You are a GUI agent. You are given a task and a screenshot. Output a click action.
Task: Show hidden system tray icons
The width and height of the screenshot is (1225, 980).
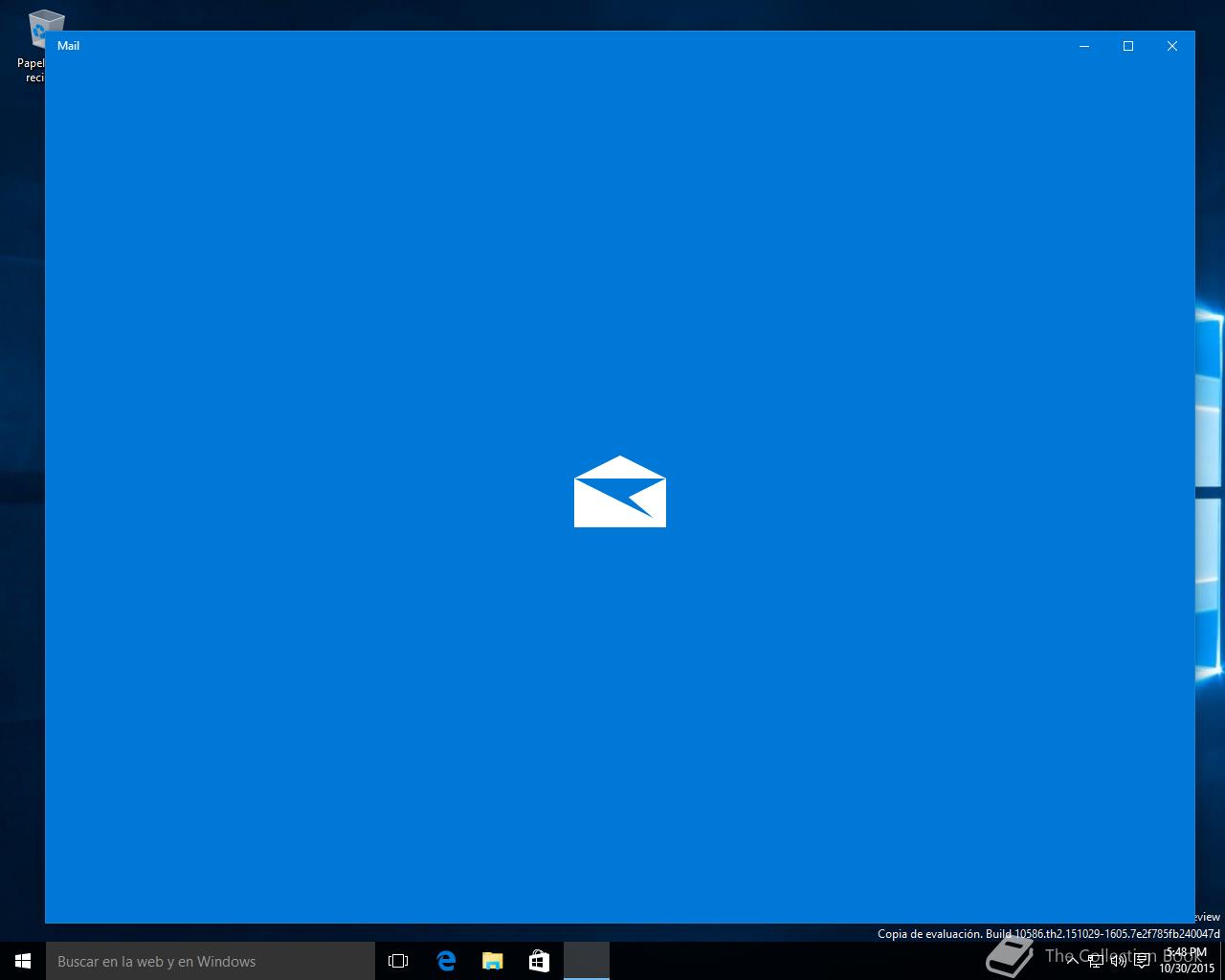(x=1072, y=961)
